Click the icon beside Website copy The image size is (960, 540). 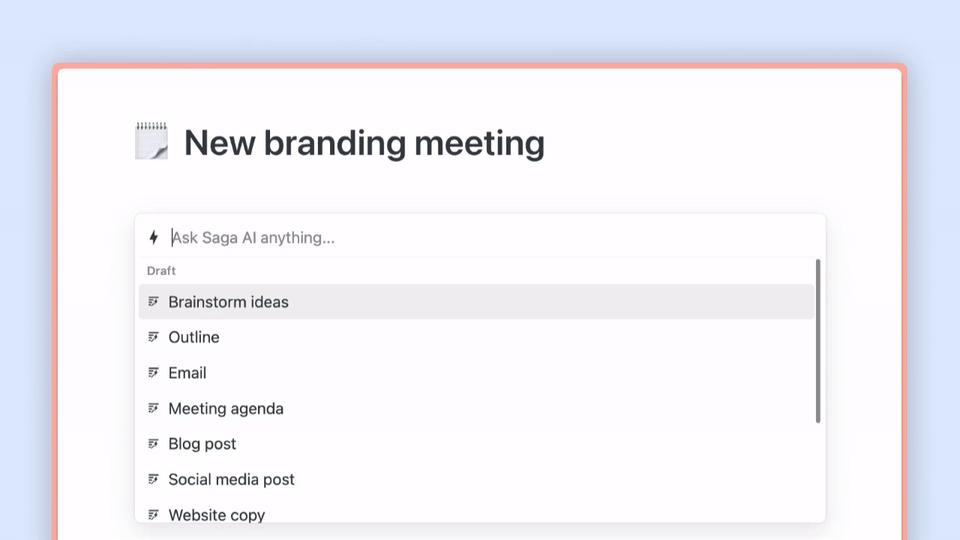click(153, 514)
